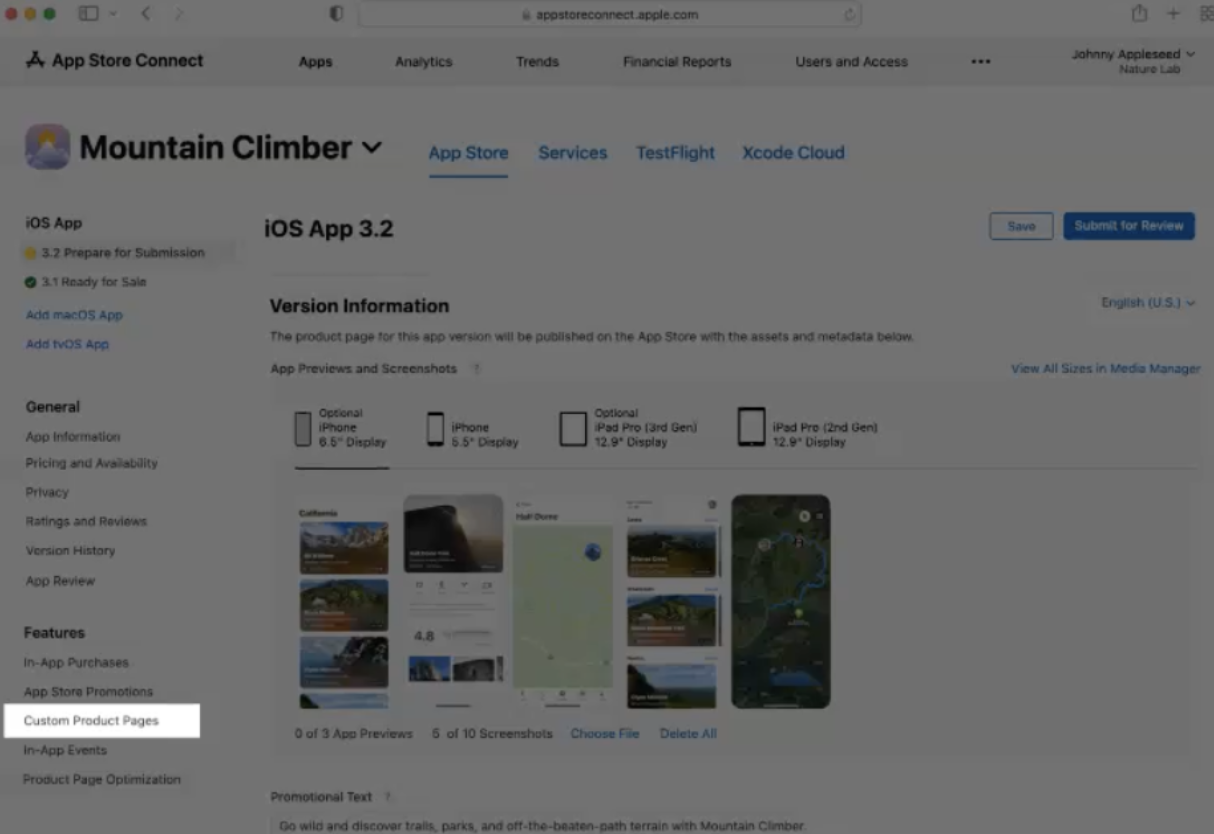
Task: Select the iPhone 6.5" Display device icon
Action: click(x=303, y=428)
